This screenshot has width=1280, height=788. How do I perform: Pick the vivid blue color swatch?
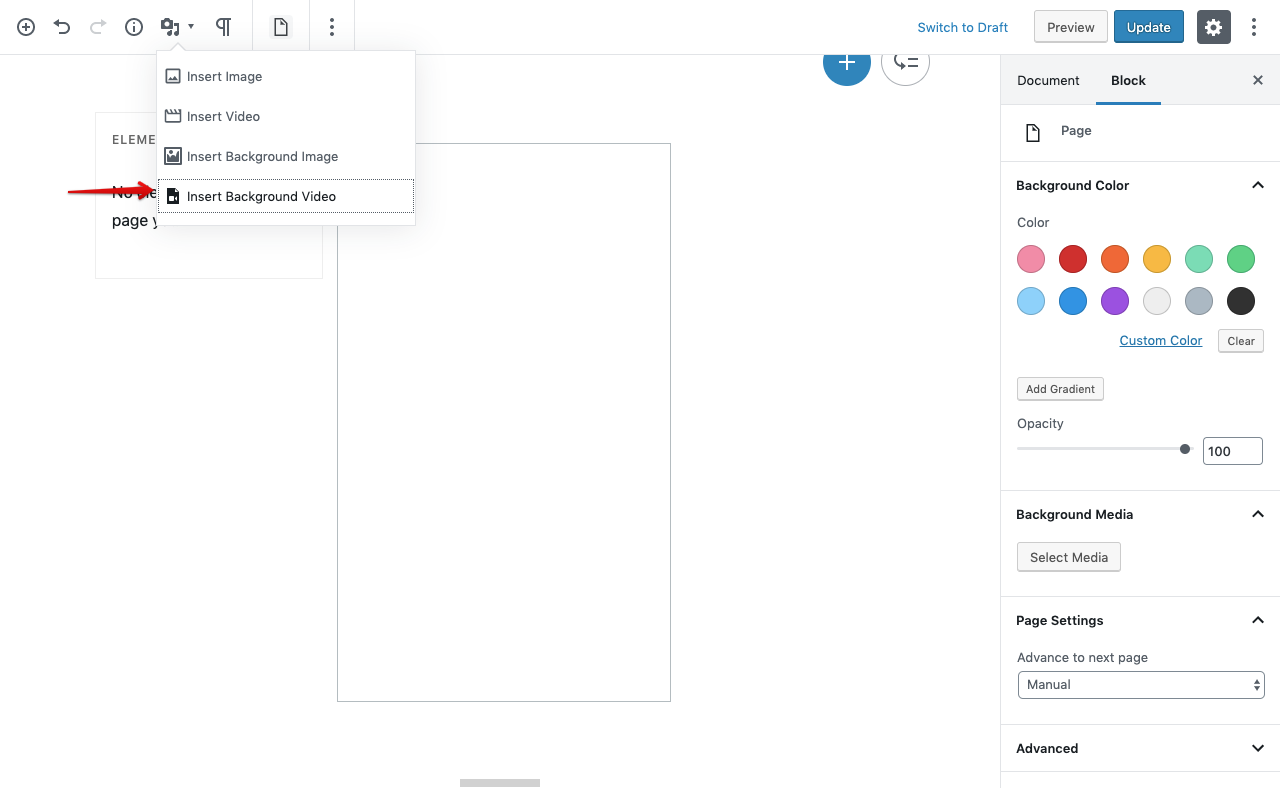pos(1073,301)
